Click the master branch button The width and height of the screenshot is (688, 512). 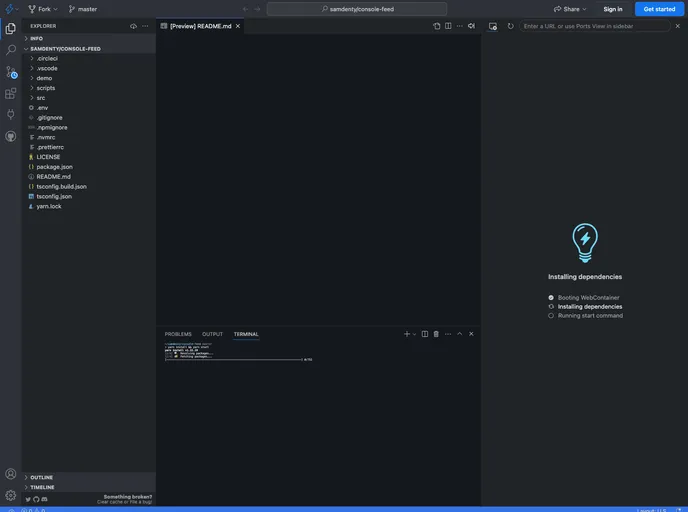pyautogui.click(x=83, y=9)
